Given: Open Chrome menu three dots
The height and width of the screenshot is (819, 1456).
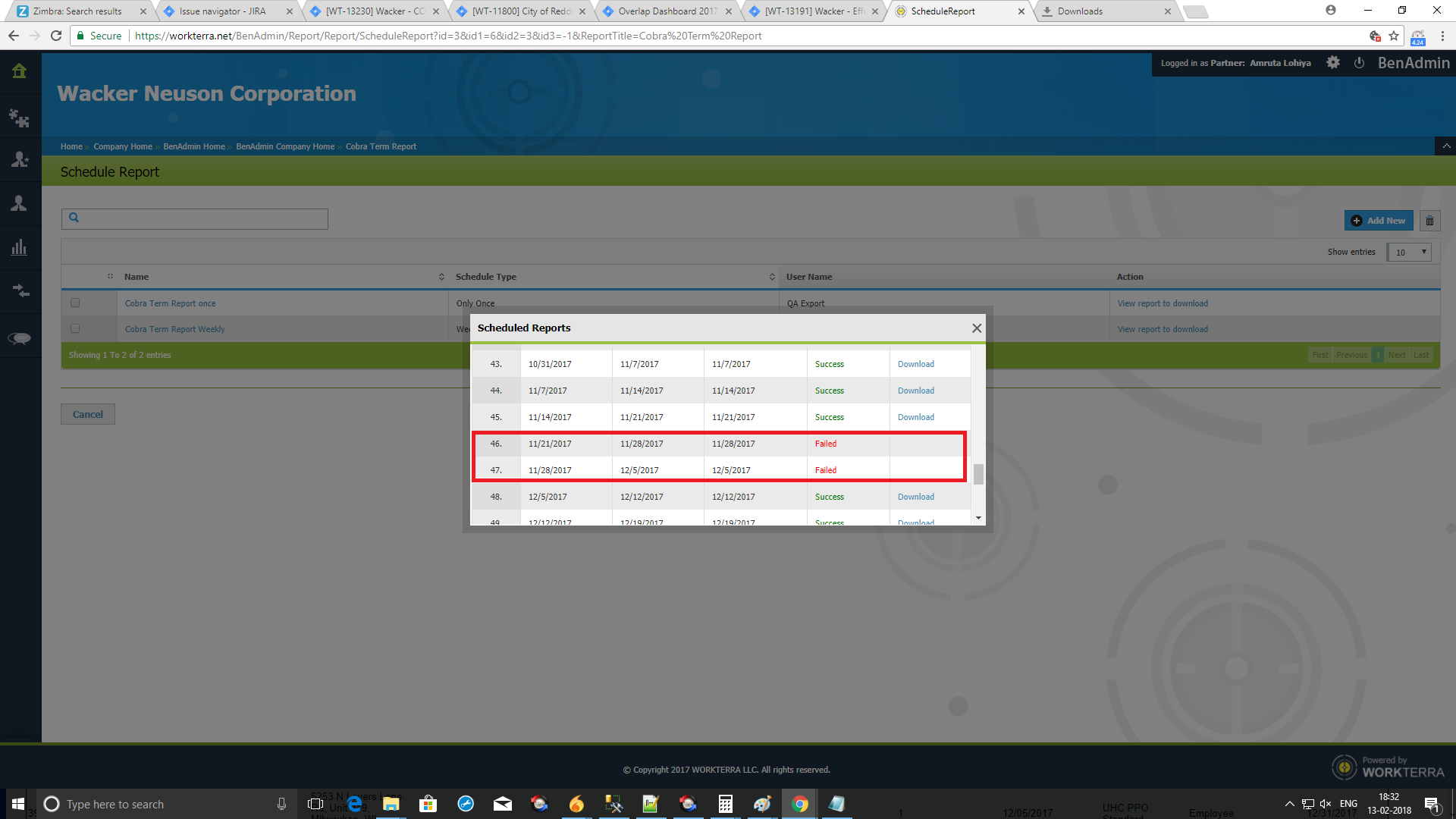Looking at the screenshot, I should pos(1442,36).
